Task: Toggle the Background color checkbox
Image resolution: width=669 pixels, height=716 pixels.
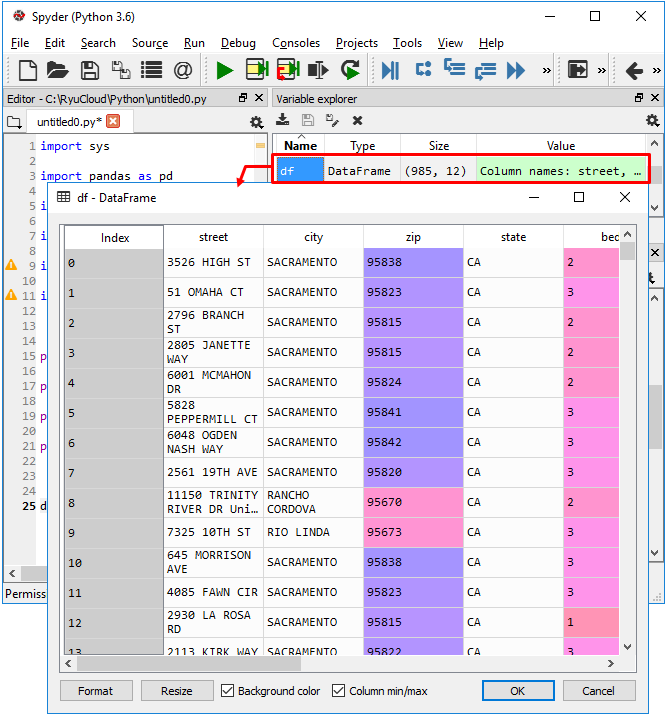Action: pyautogui.click(x=228, y=691)
